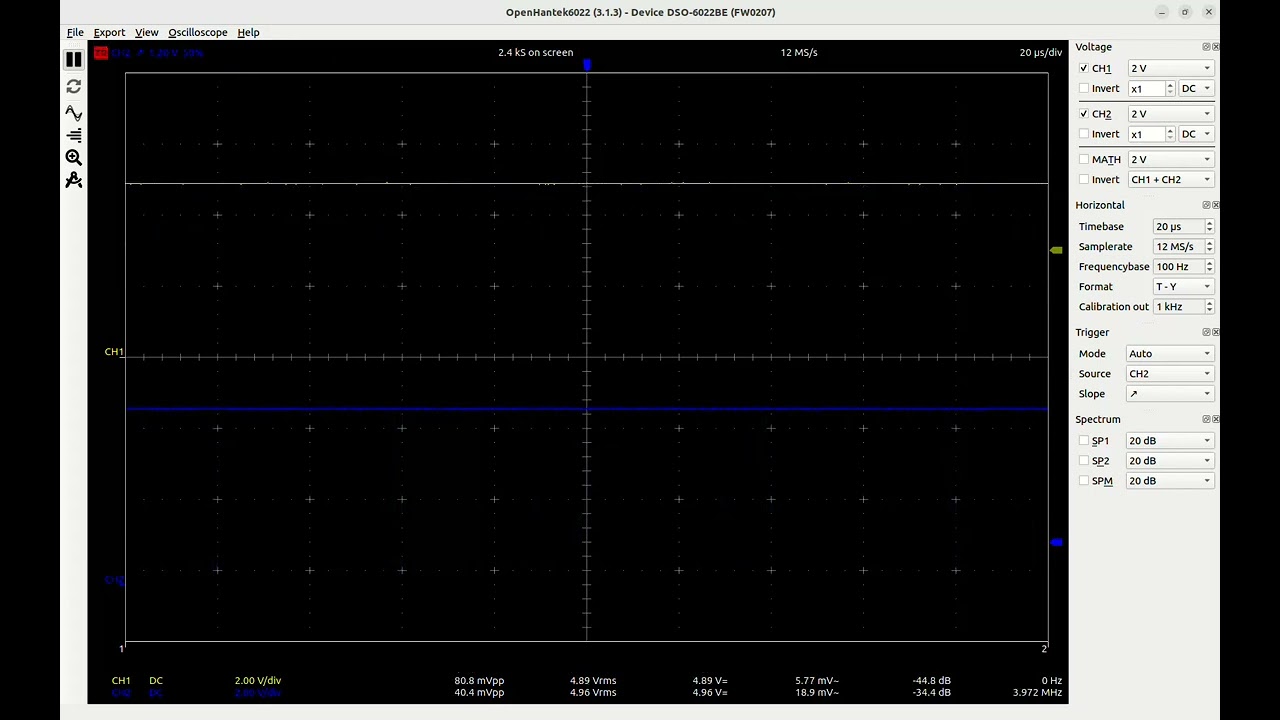Image resolution: width=1280 pixels, height=720 pixels.
Task: Click the 3.972 MHz frequency readout
Action: (1037, 693)
